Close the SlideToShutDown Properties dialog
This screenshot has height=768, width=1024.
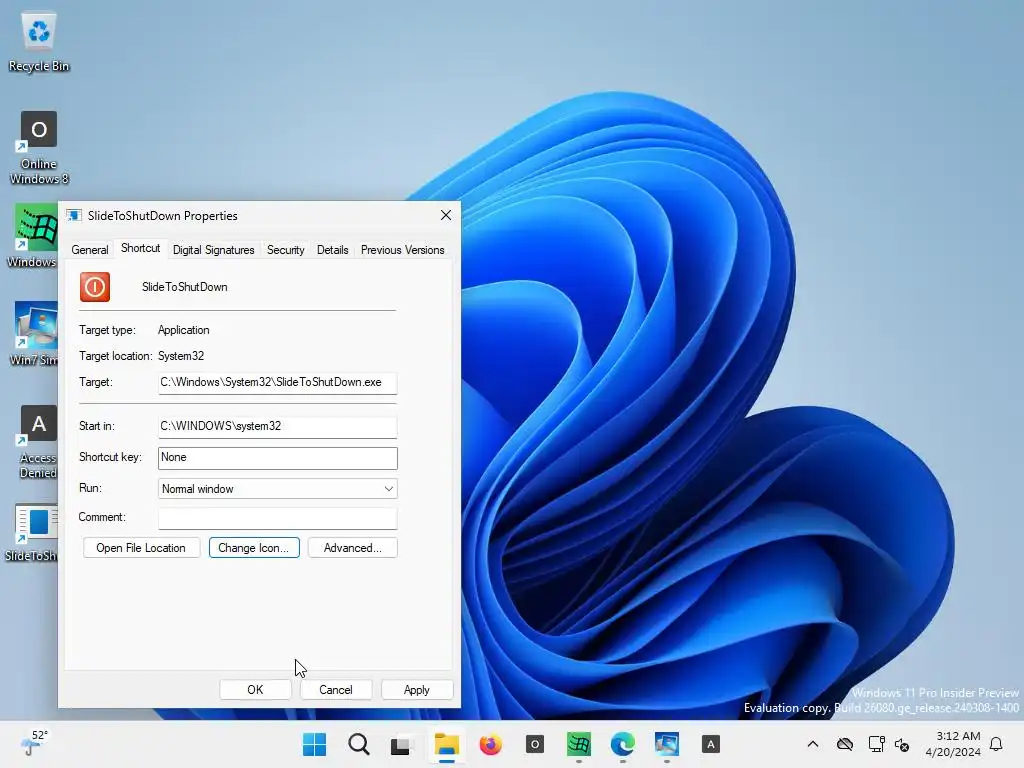446,216
